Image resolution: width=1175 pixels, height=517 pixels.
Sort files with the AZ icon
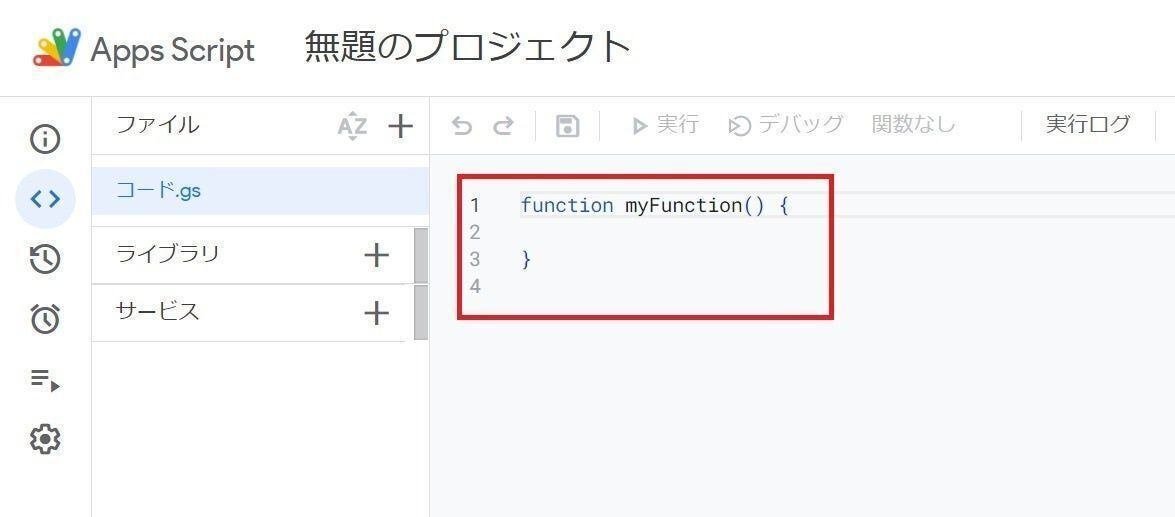[352, 126]
